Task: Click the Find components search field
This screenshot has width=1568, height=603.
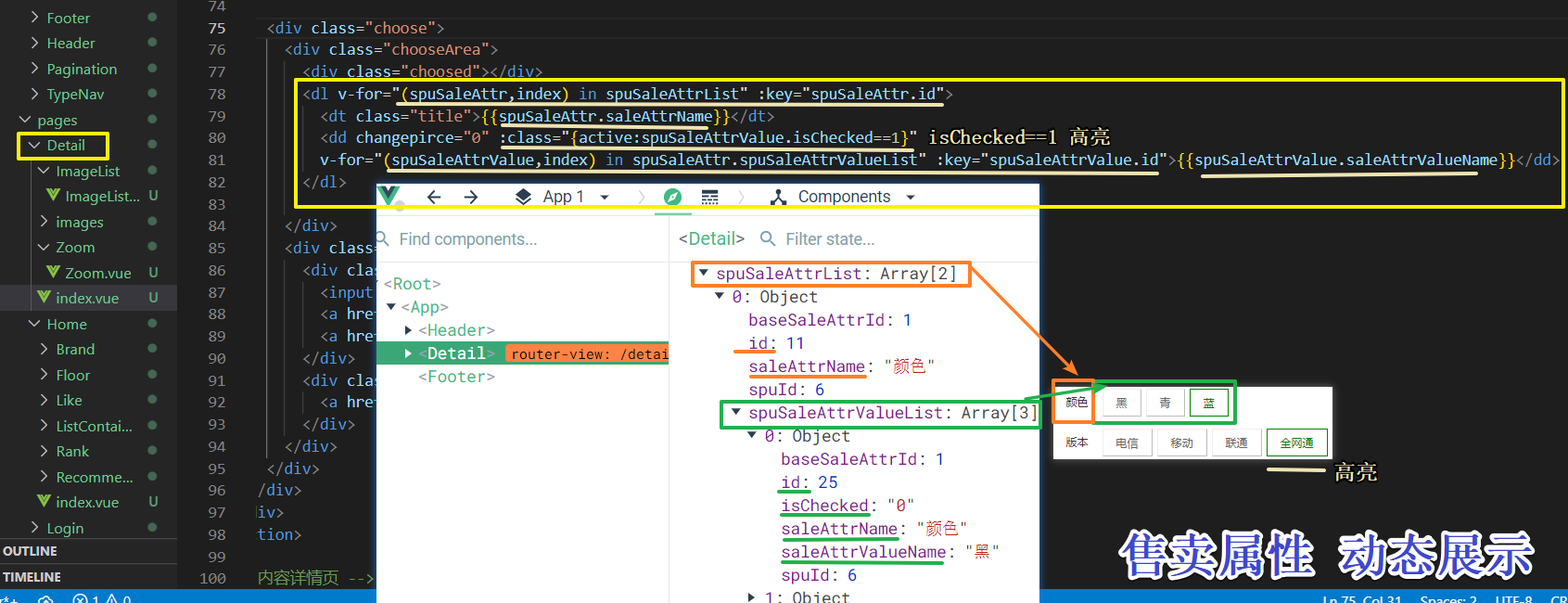Action: [468, 238]
